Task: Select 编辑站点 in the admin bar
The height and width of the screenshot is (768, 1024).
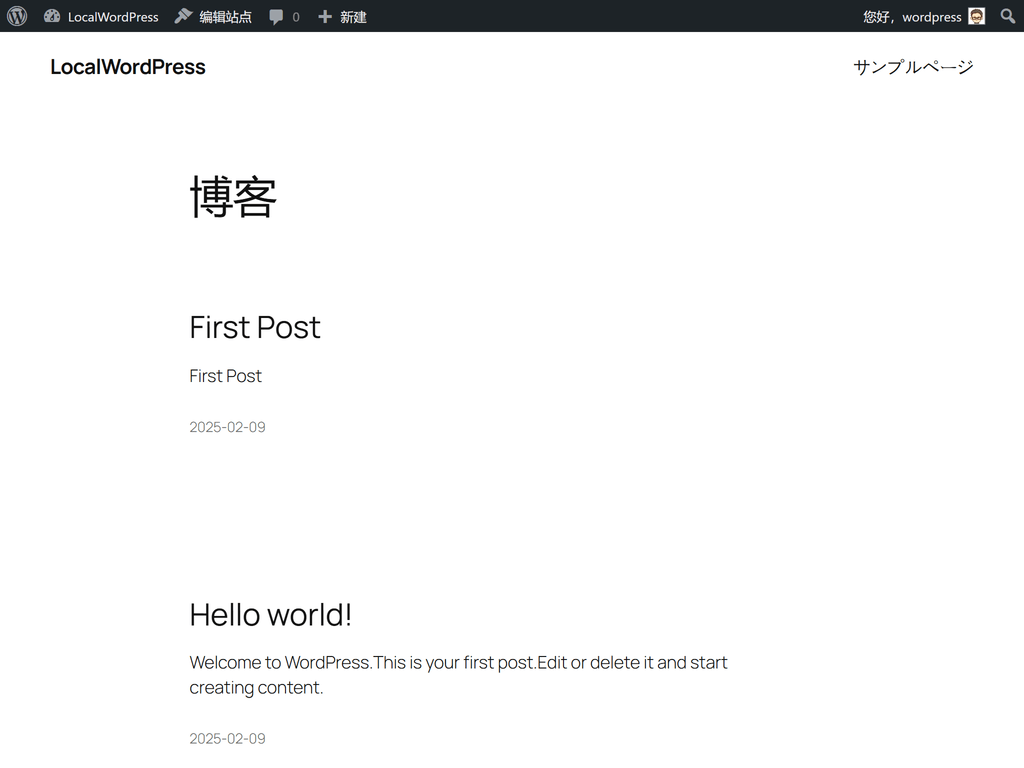Action: pos(225,17)
